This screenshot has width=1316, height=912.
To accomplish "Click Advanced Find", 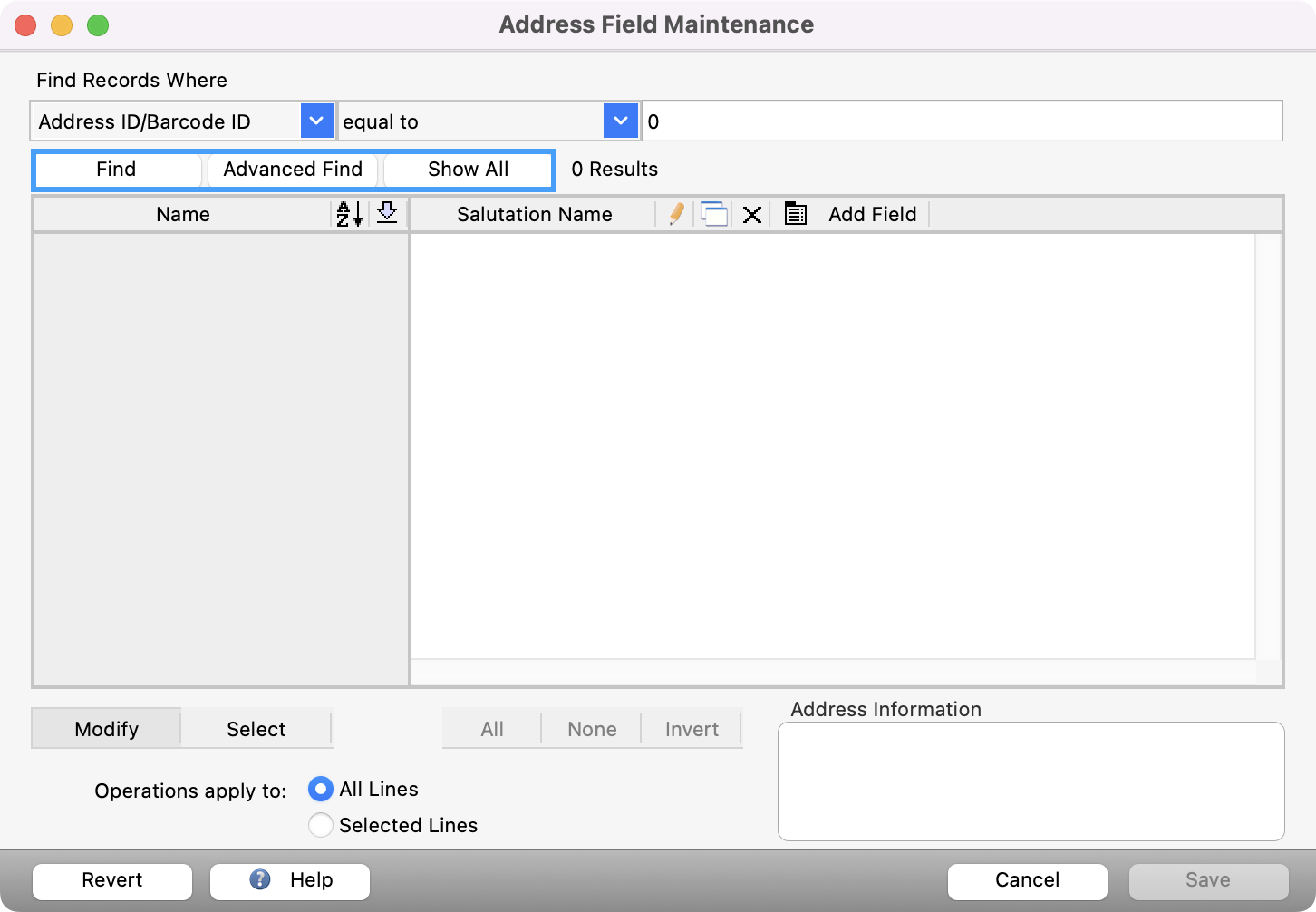I will coord(293,170).
